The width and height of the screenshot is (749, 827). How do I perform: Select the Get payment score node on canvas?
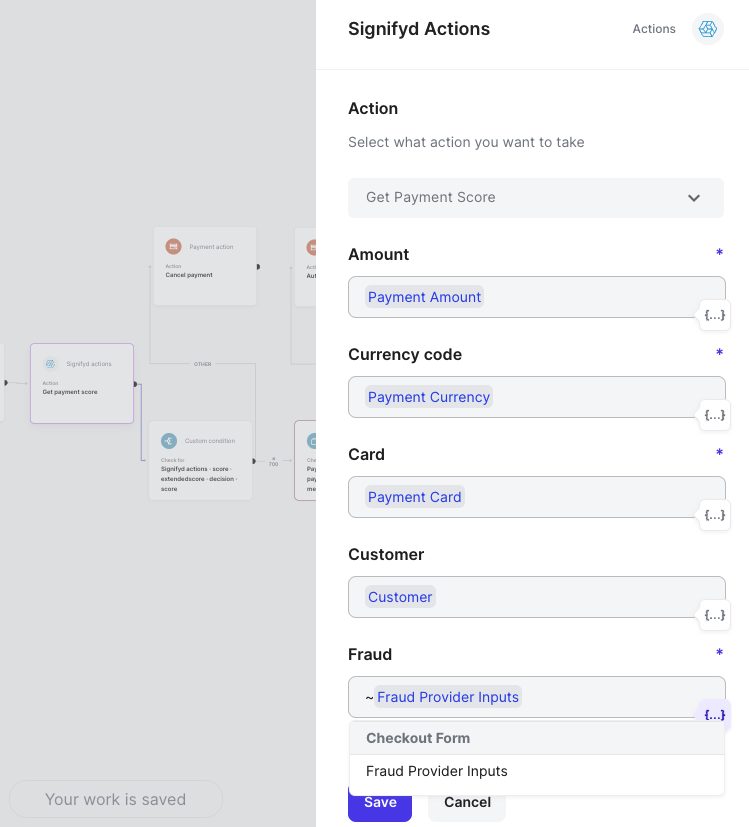(82, 383)
